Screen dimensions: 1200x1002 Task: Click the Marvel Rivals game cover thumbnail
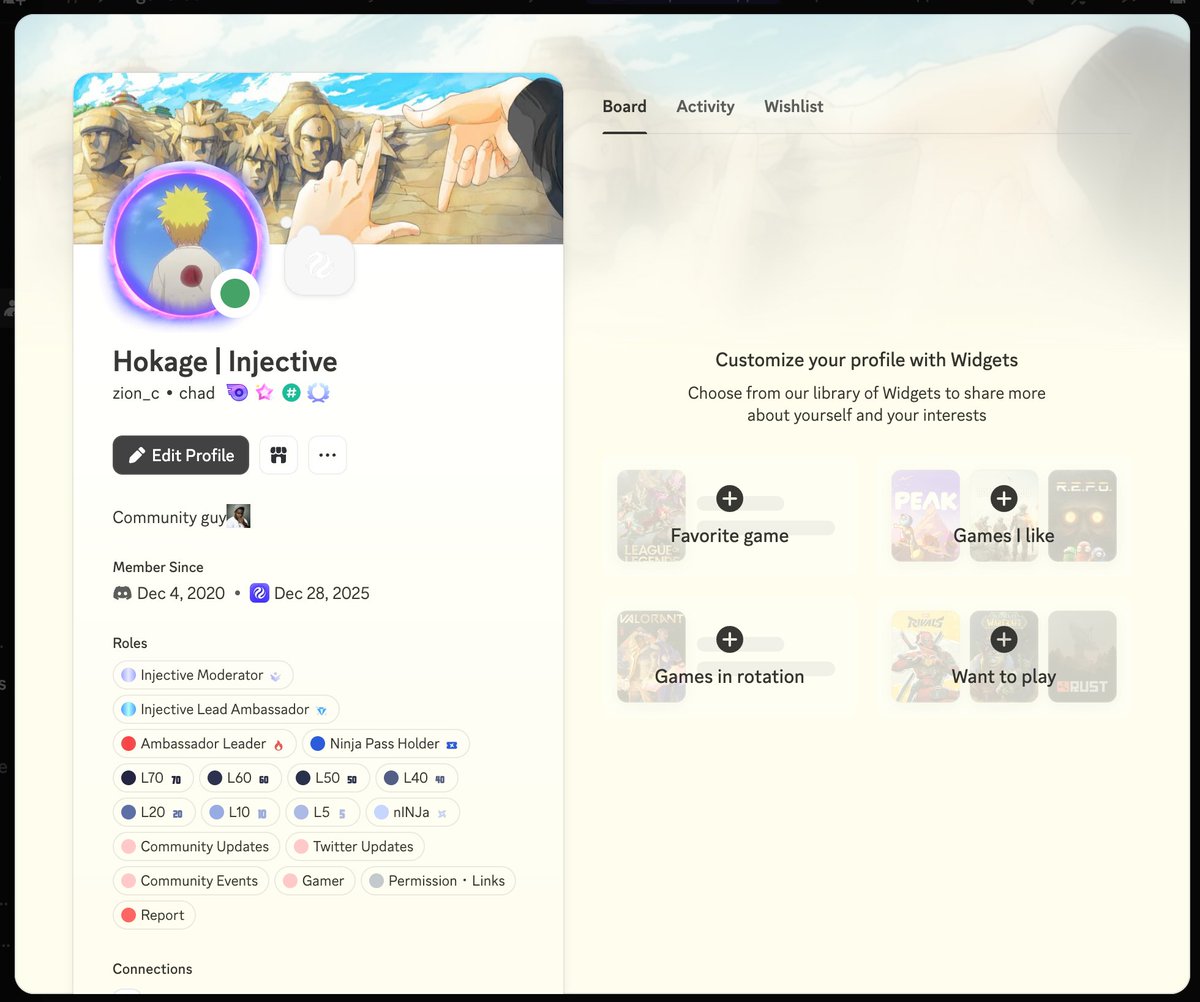tap(925, 656)
